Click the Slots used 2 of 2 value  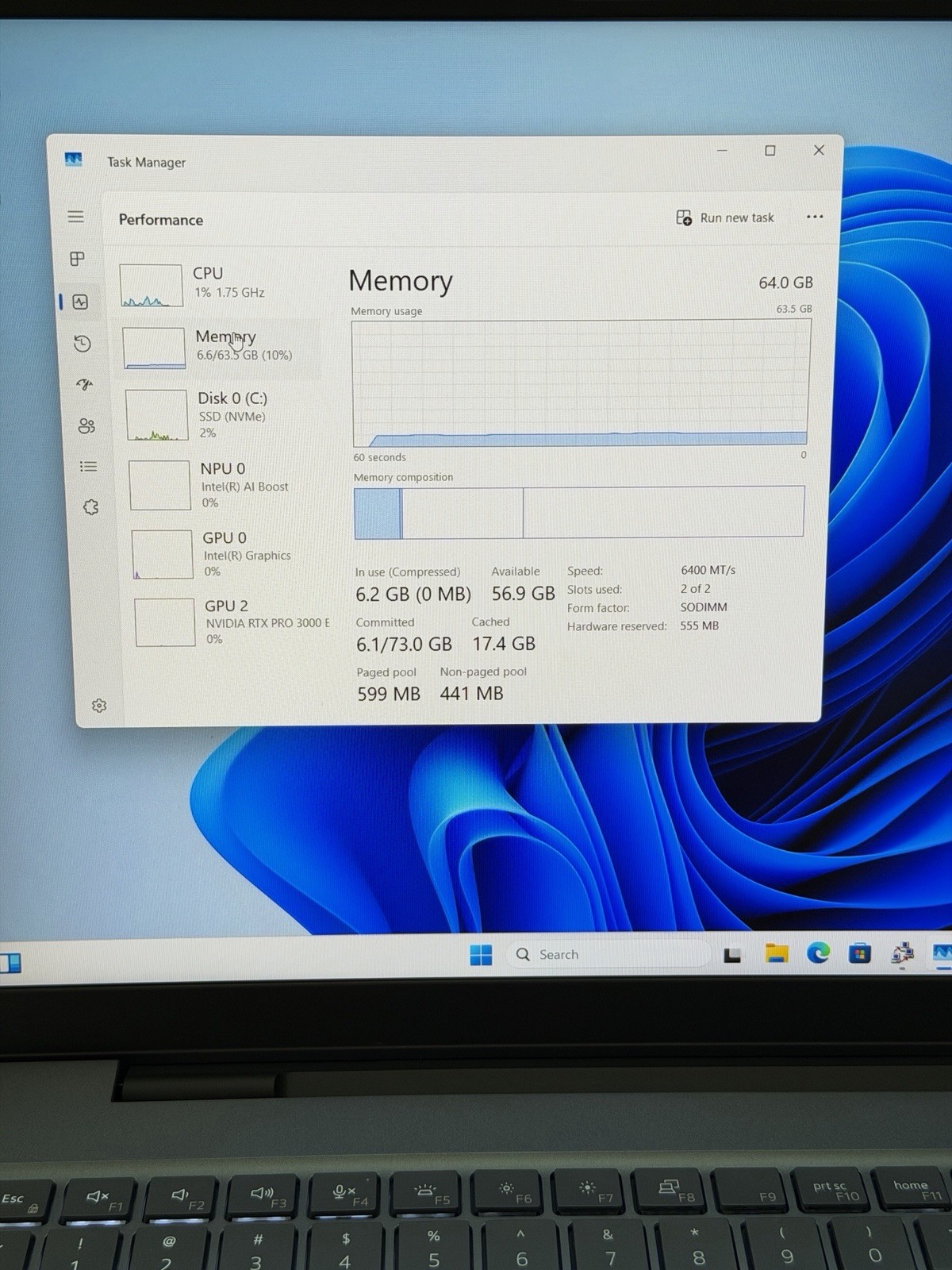click(696, 589)
